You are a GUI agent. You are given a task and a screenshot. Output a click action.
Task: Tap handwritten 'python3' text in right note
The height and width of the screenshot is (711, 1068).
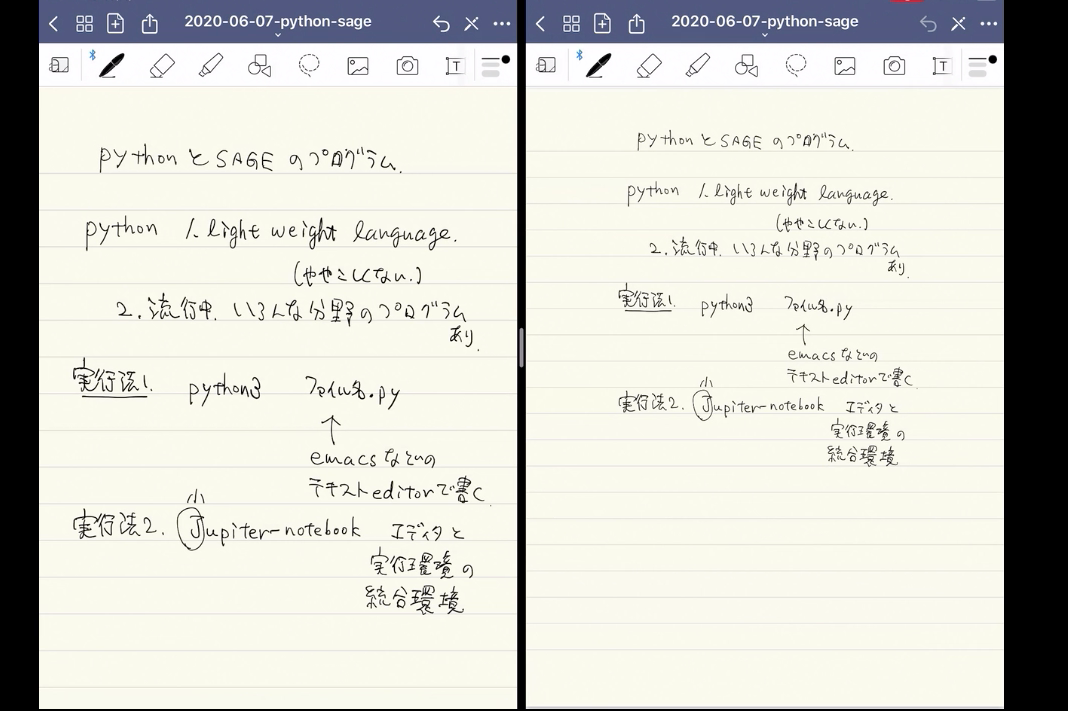[x=727, y=306]
